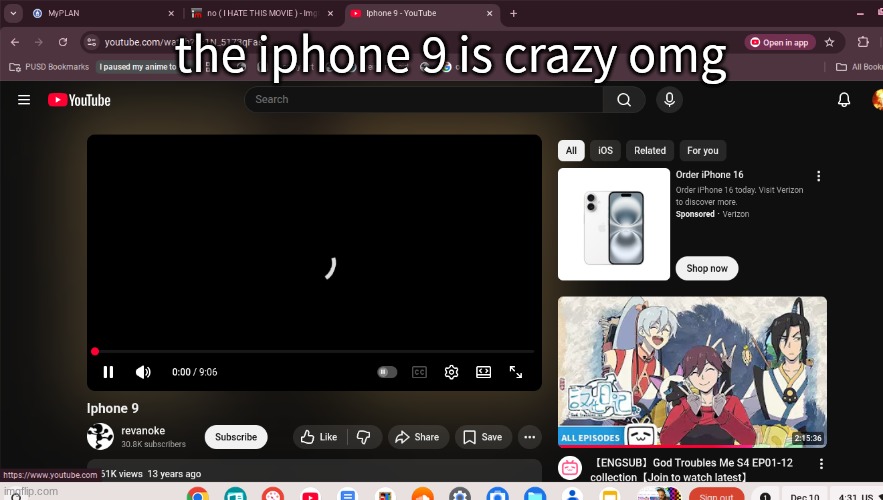Dislike the video with thumbs-down
This screenshot has width=883, height=500.
[x=364, y=437]
